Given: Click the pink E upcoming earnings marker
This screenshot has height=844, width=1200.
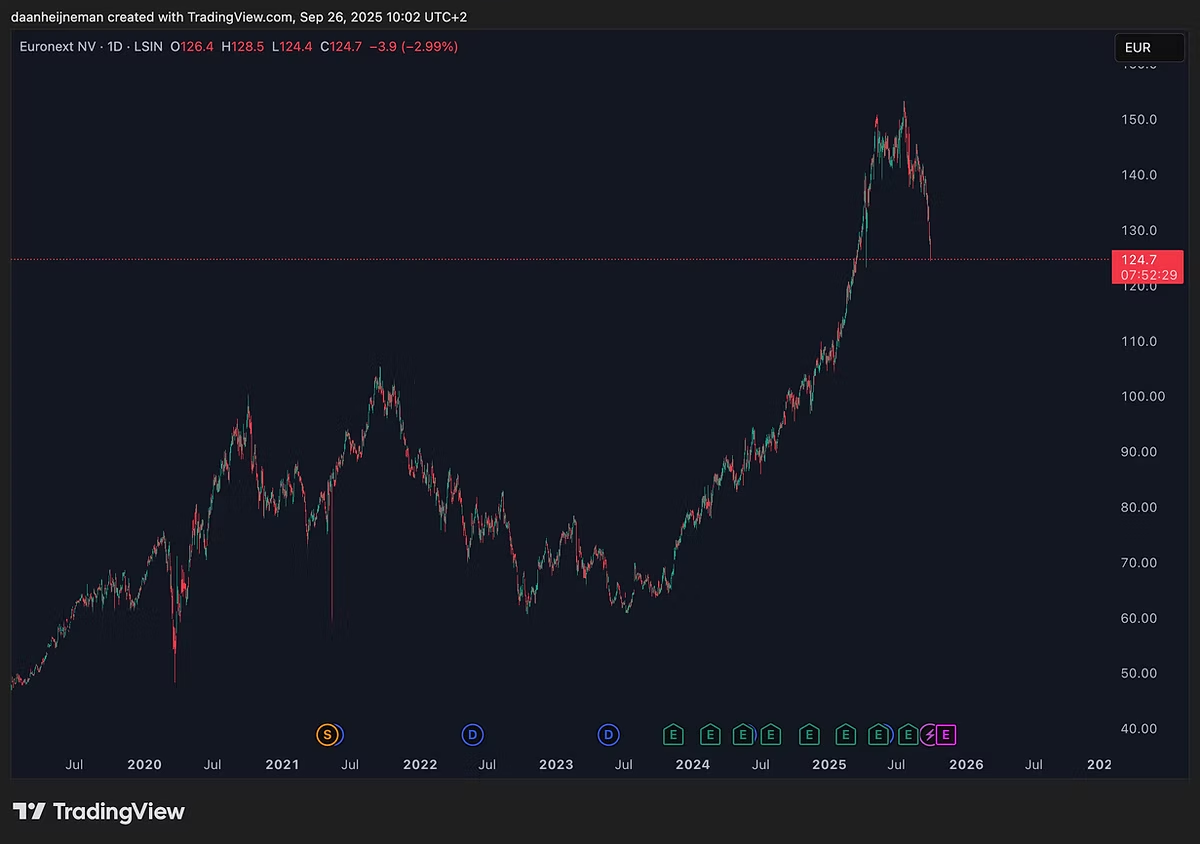Looking at the screenshot, I should 947,735.
